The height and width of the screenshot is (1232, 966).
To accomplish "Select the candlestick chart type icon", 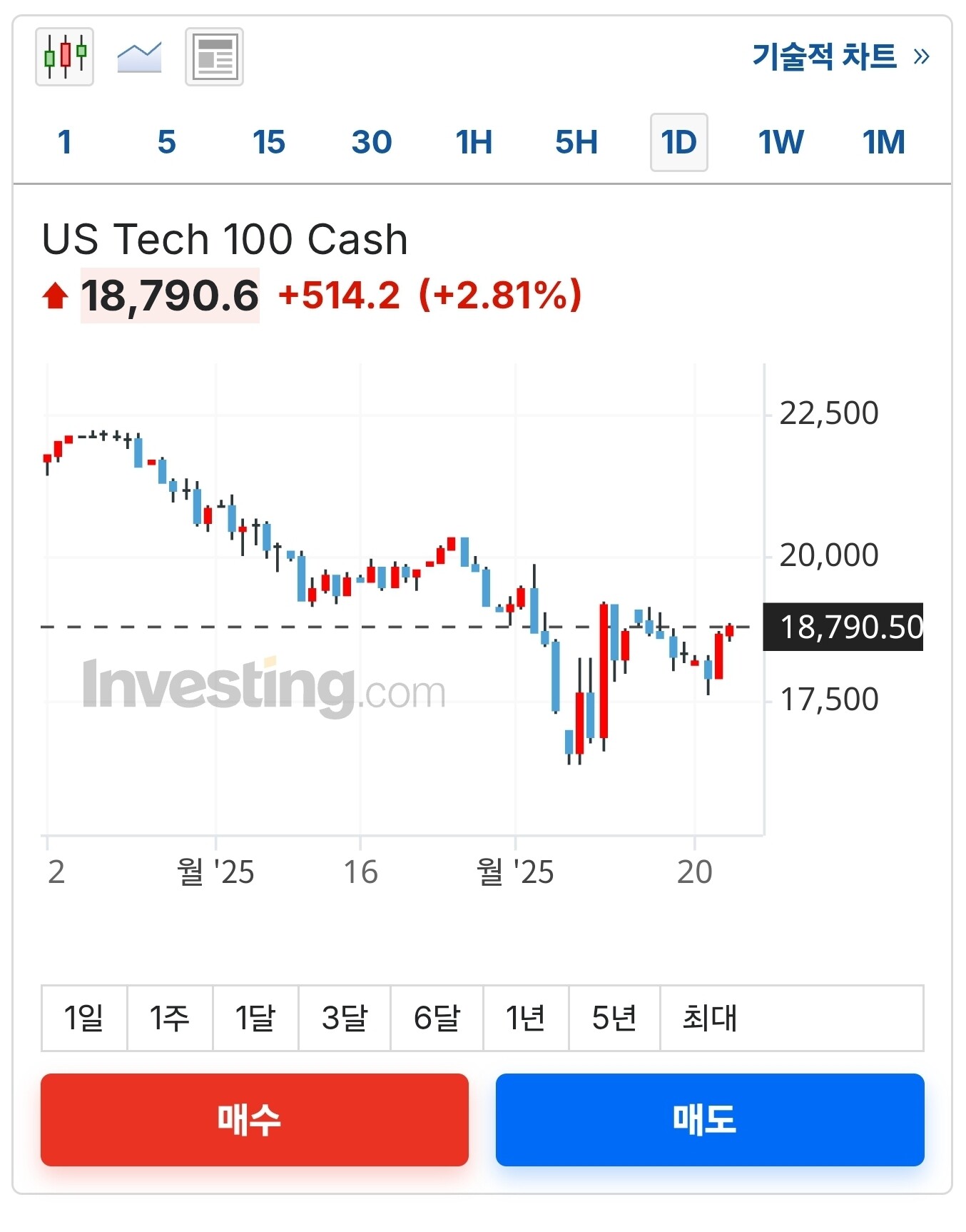I will (x=65, y=57).
